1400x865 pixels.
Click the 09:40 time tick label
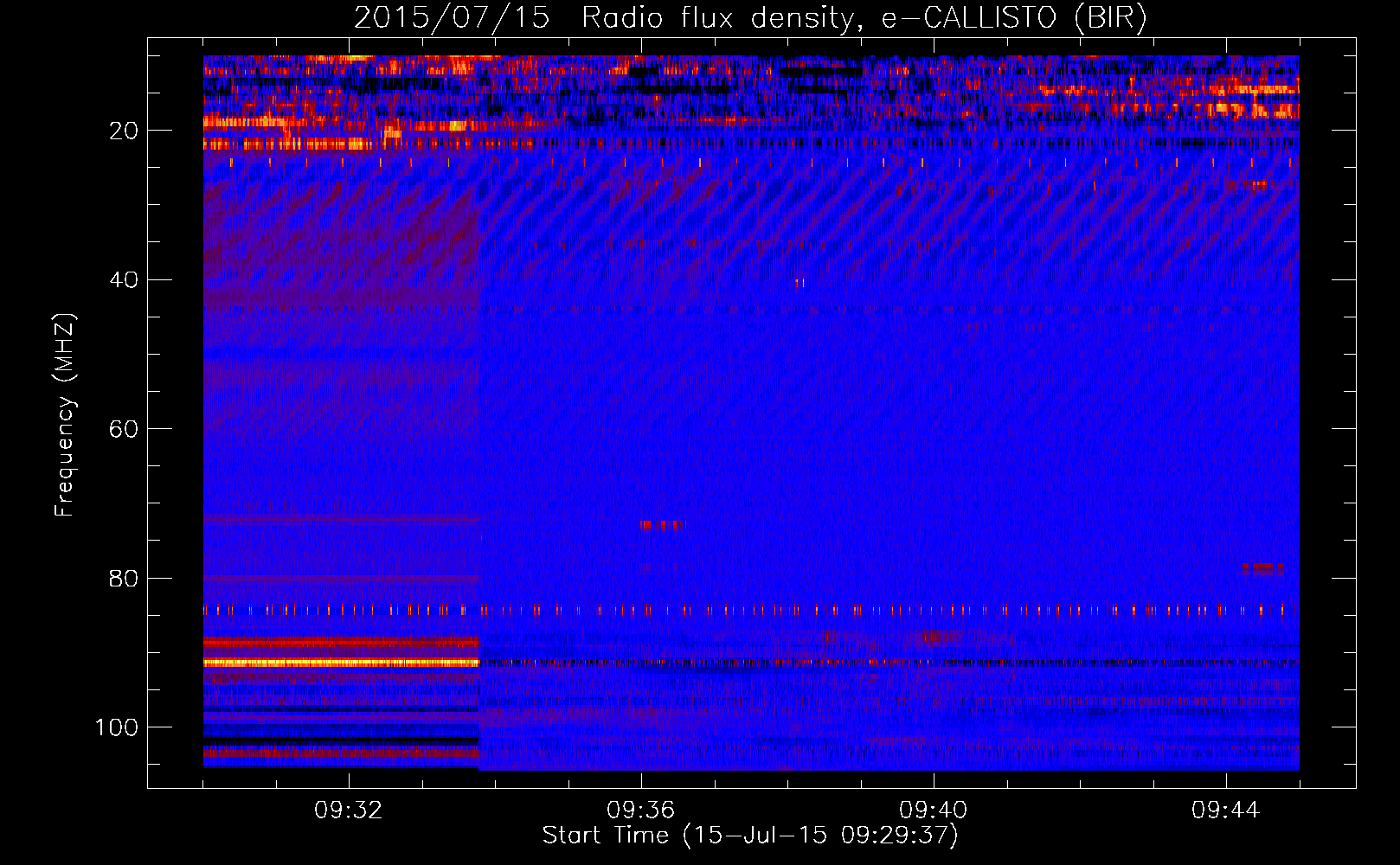click(934, 811)
